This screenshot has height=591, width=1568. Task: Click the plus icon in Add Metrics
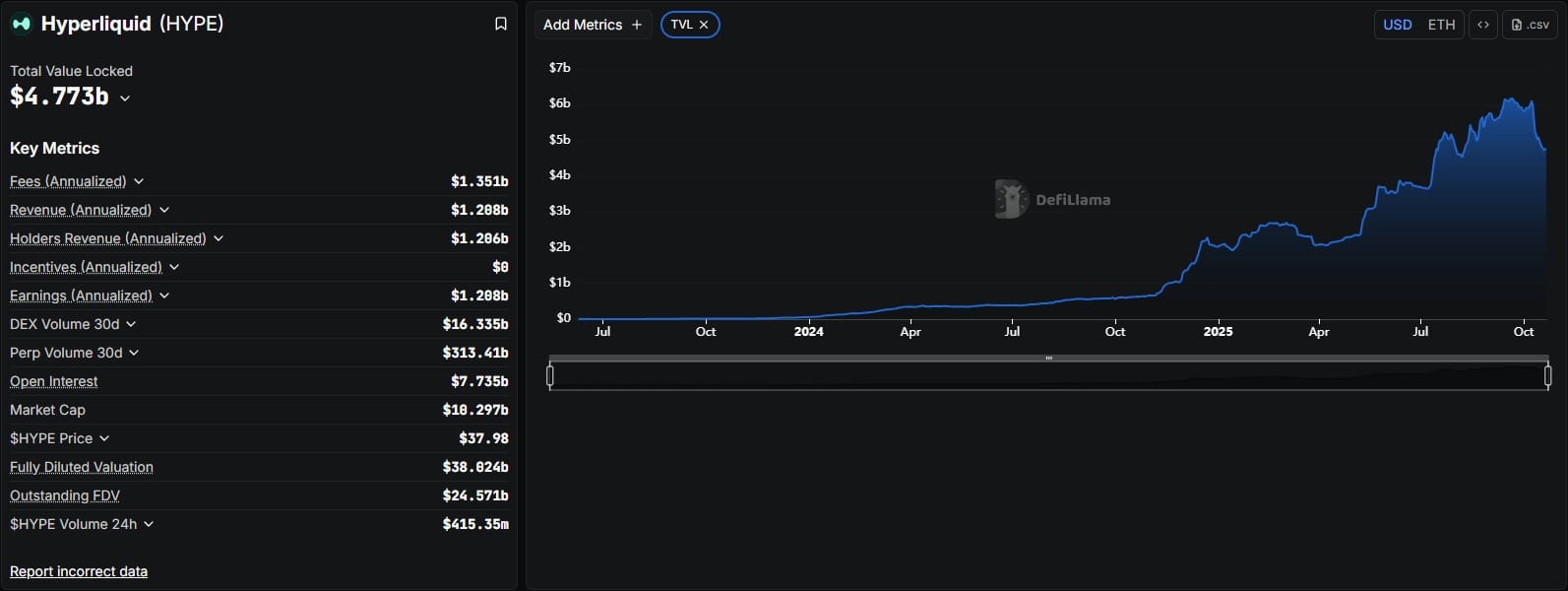637,25
